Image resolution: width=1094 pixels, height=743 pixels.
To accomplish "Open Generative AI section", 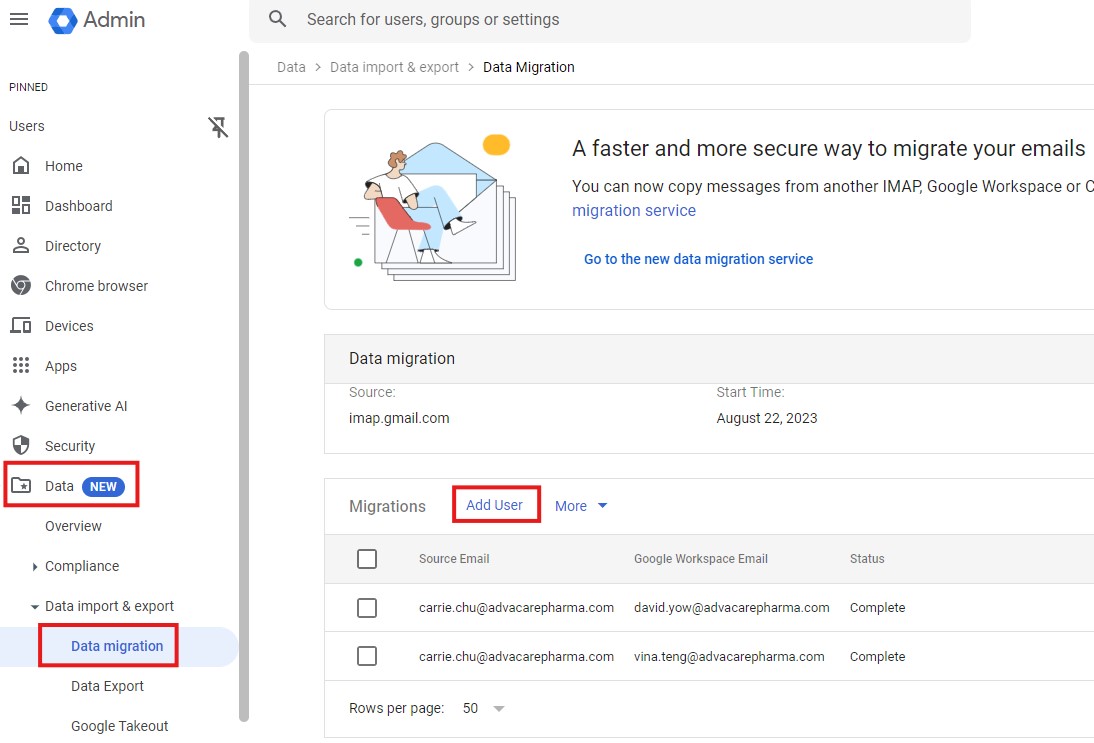I will tap(86, 406).
